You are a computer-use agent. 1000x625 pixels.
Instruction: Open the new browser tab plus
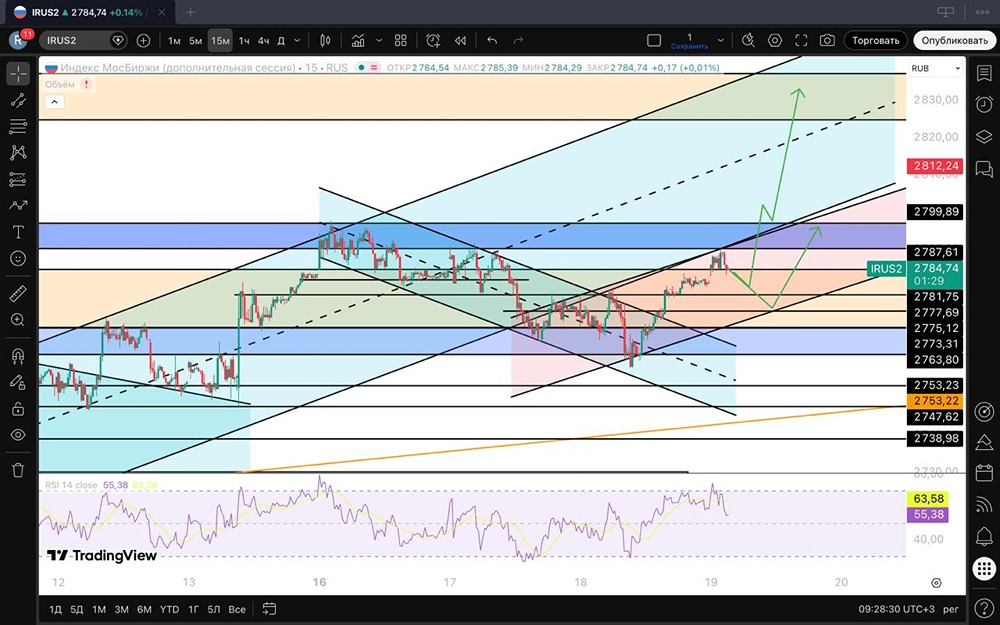[191, 11]
